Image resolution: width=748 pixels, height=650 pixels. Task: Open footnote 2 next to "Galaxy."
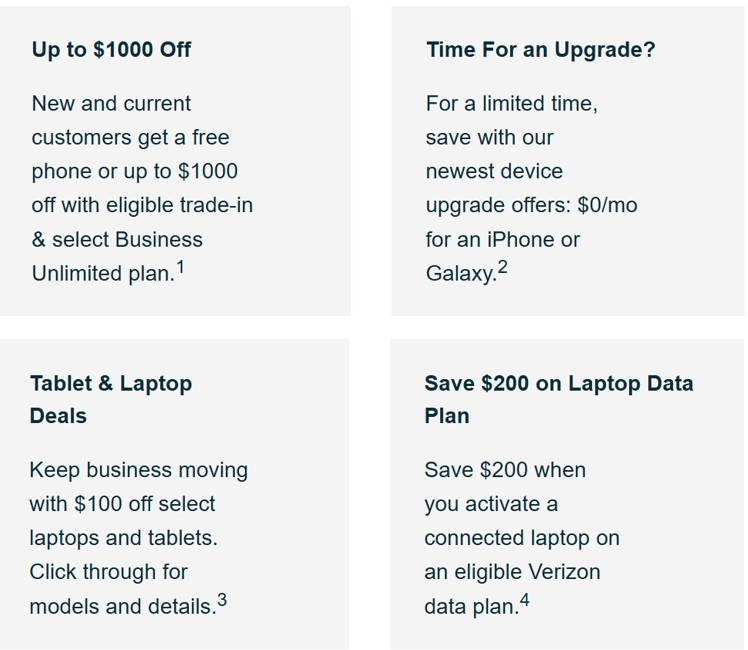coord(502,268)
